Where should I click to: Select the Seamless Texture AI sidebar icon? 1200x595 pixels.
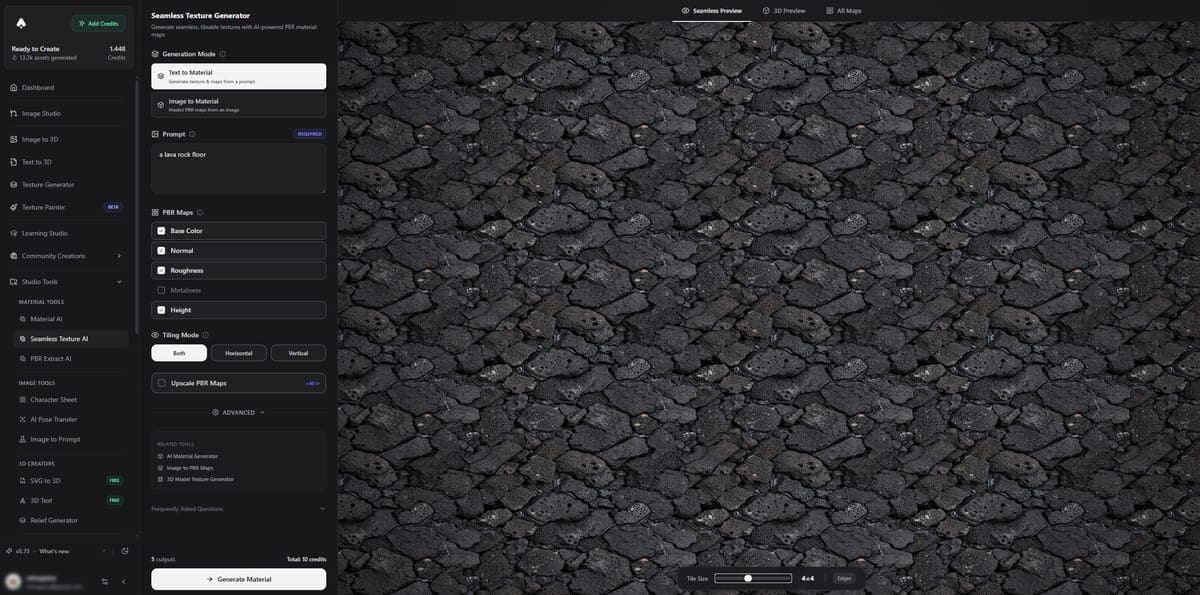point(23,339)
